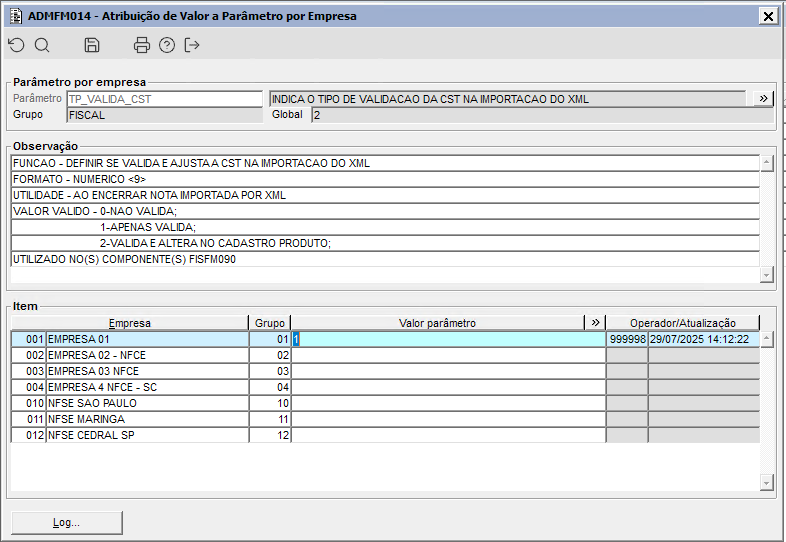Open the search magnifier tool

[x=42, y=45]
